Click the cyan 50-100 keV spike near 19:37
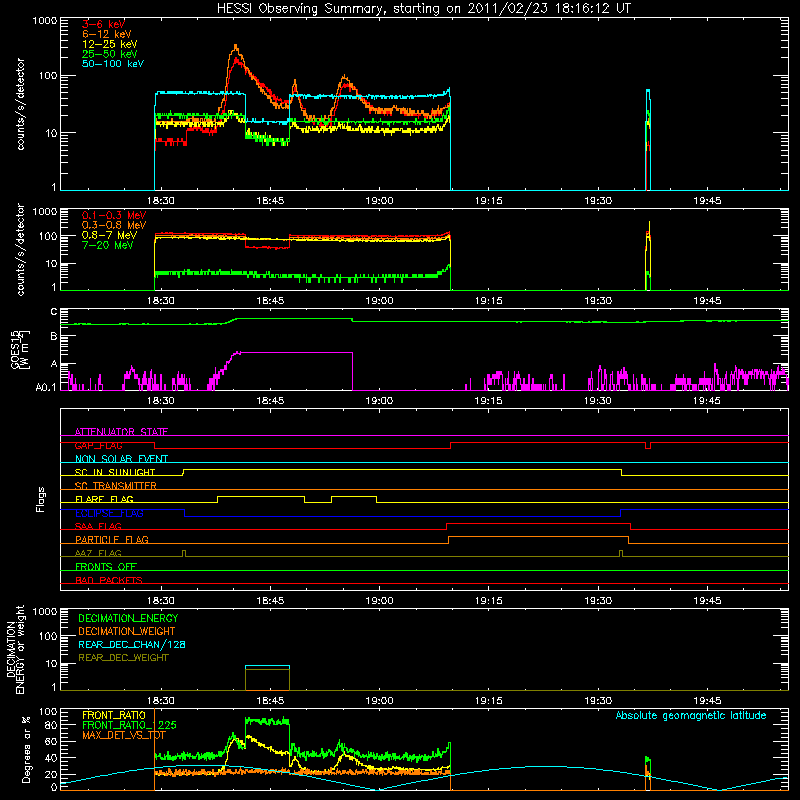Image resolution: width=800 pixels, height=800 pixels. tap(648, 138)
